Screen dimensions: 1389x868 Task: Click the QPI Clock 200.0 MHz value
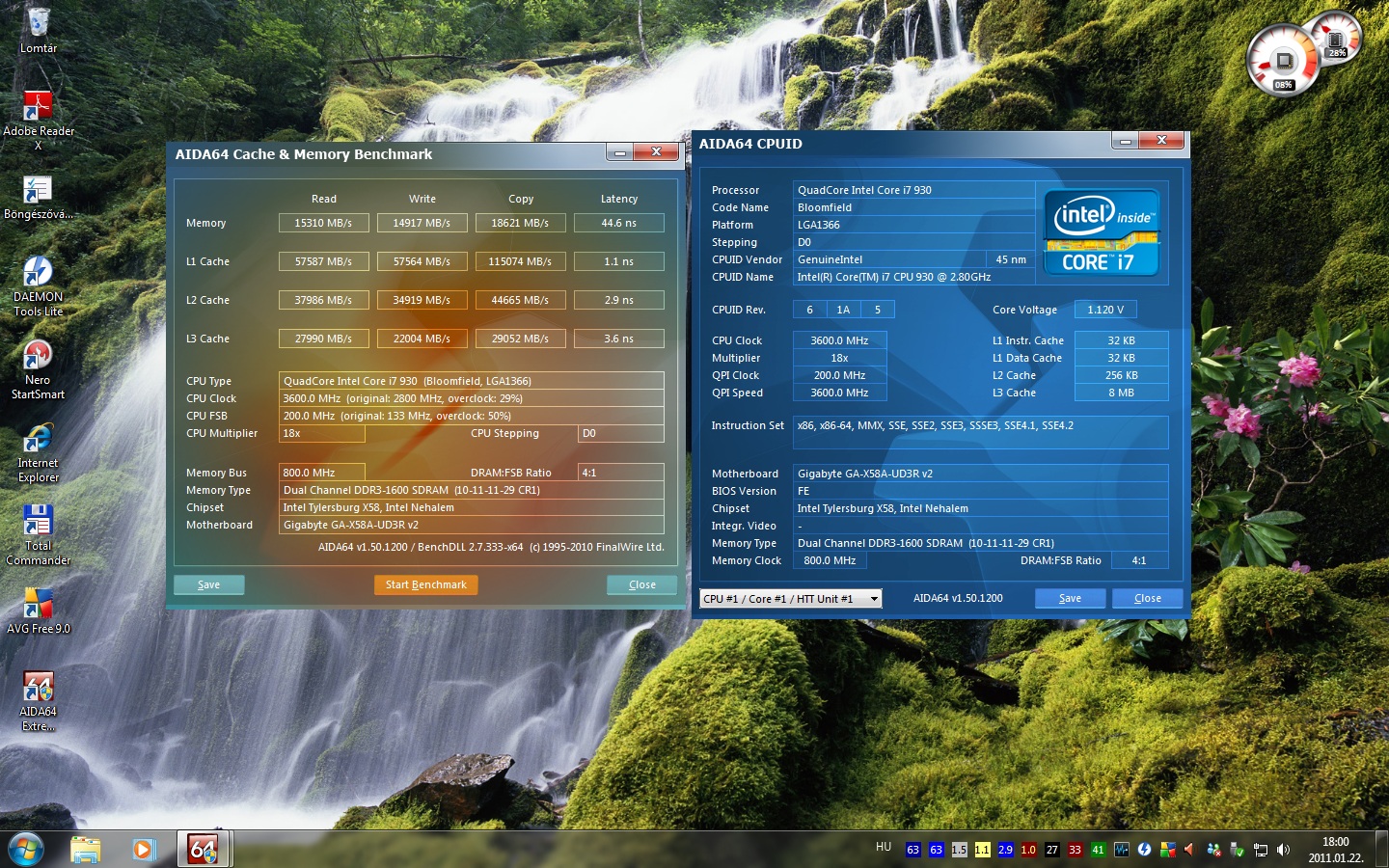(x=839, y=375)
